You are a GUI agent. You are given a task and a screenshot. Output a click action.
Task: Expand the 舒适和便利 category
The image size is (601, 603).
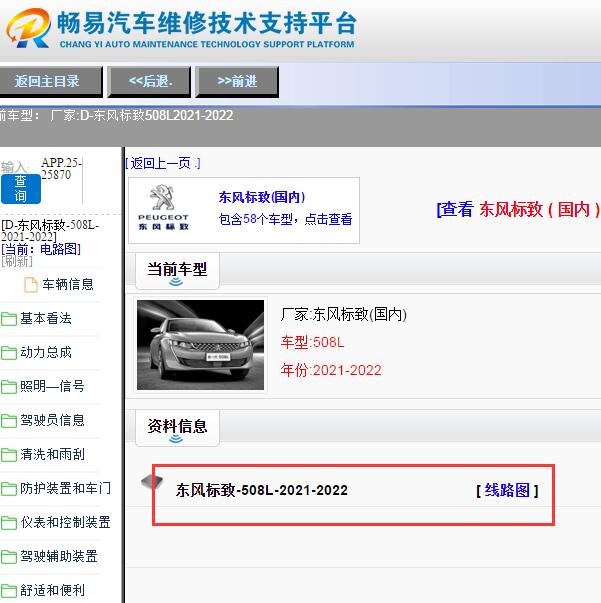pyautogui.click(x=52, y=590)
